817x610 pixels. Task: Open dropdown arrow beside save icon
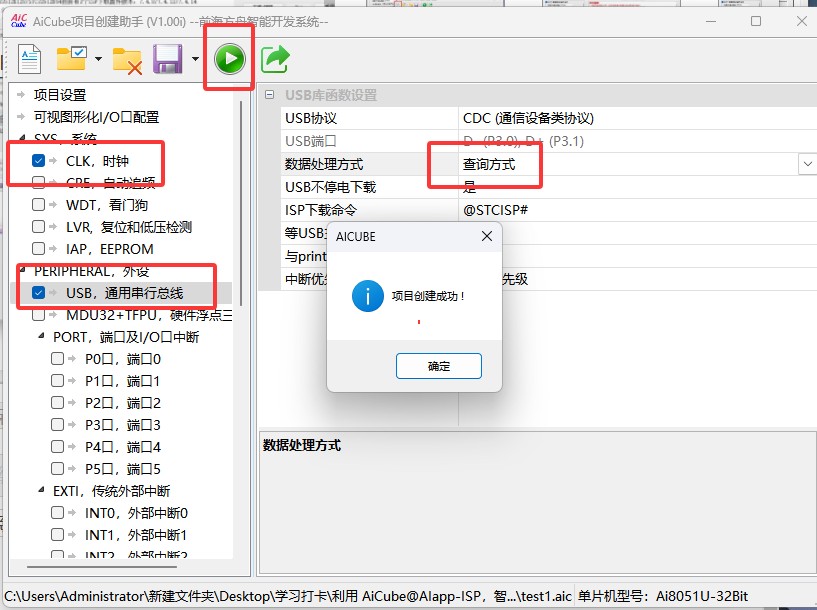tap(195, 59)
